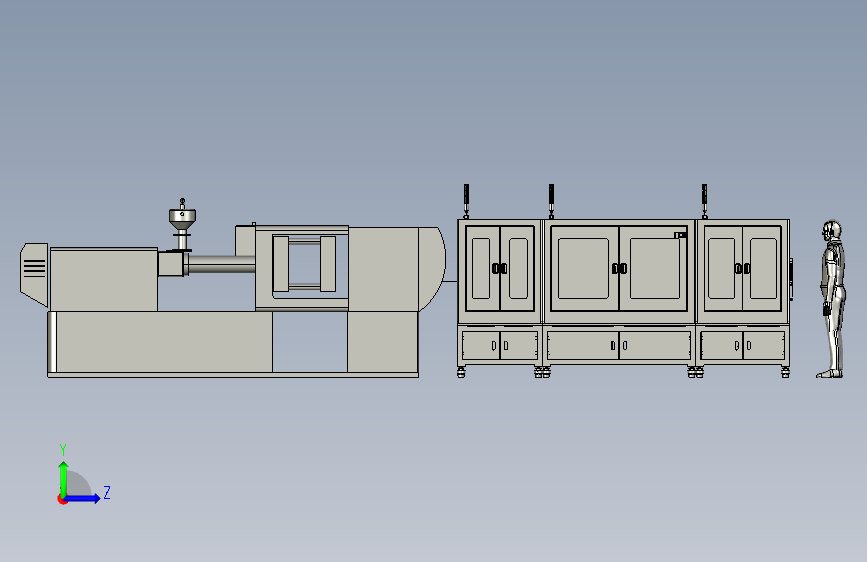
Task: Select the vent grille on machine's left end
Action: click(x=34, y=268)
